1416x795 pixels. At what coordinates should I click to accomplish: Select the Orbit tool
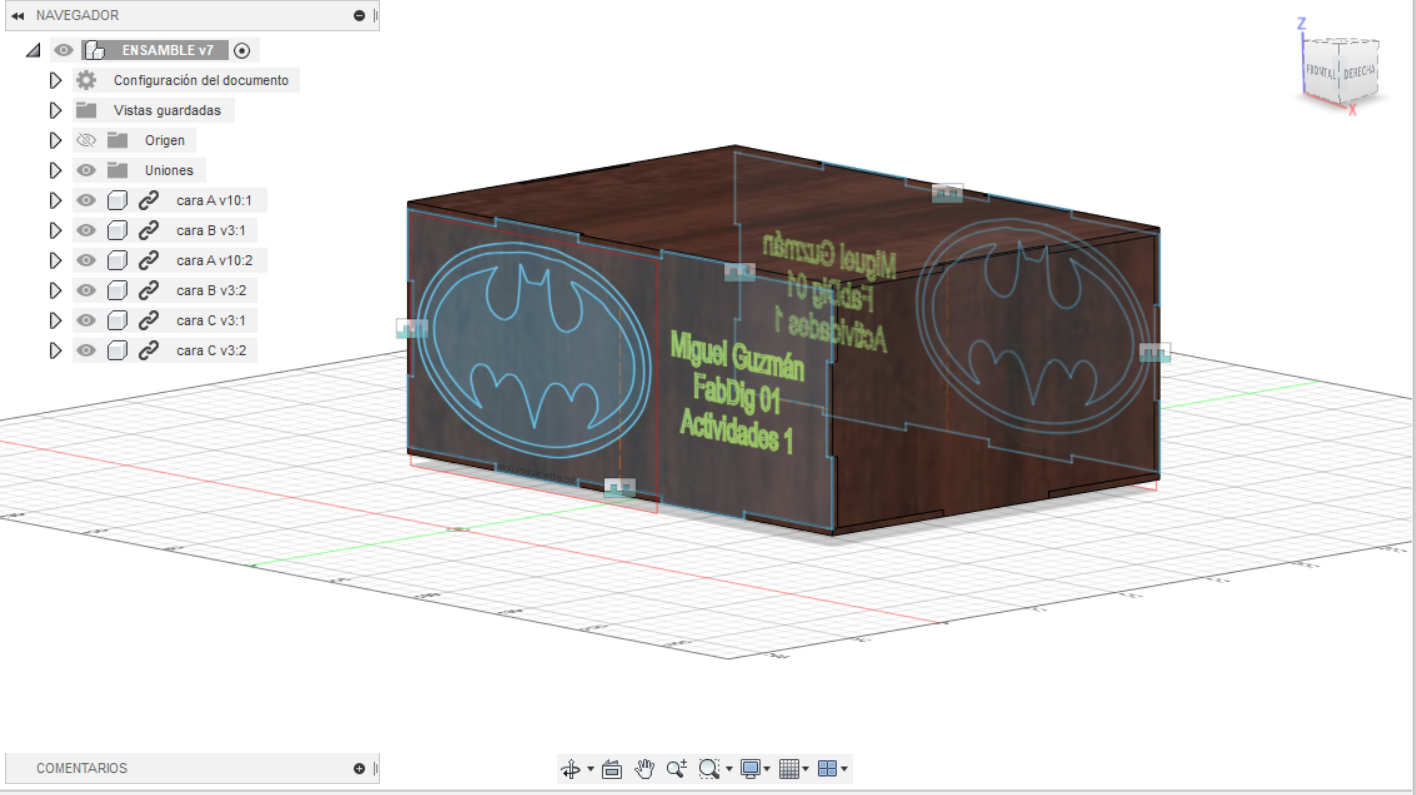click(571, 768)
